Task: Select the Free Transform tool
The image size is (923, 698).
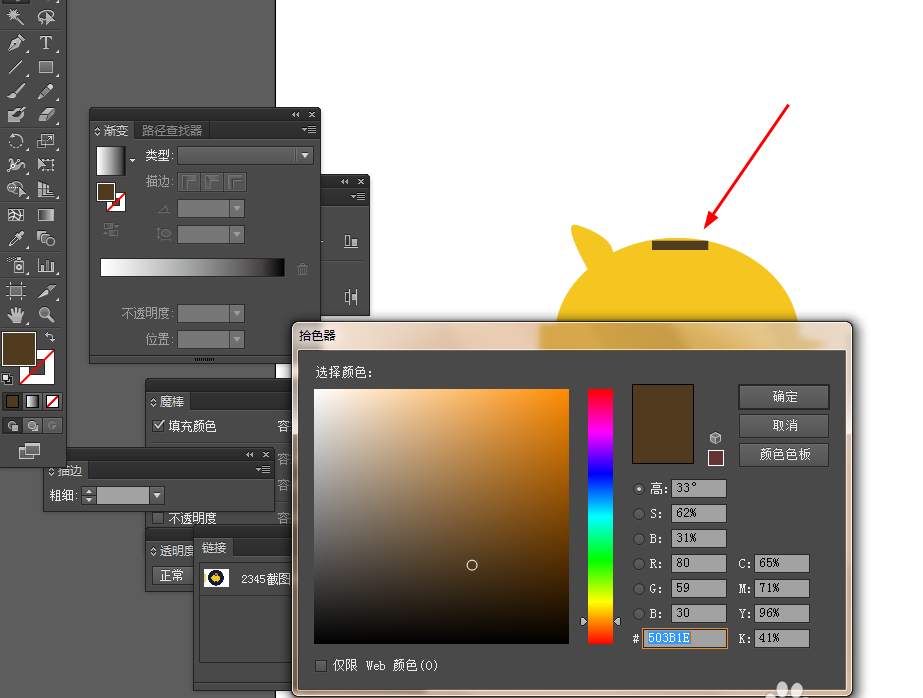Action: pos(46,165)
